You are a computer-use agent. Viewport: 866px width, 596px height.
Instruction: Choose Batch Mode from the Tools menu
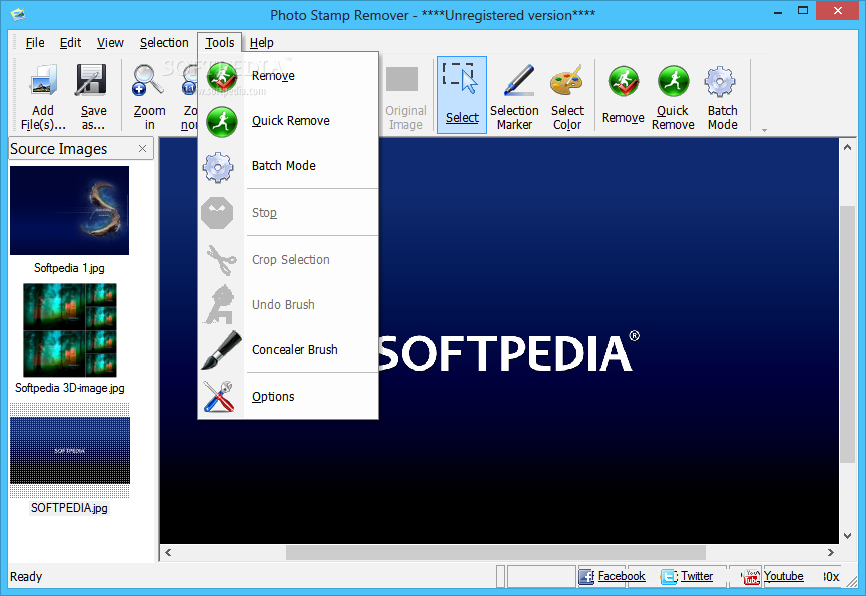click(288, 166)
